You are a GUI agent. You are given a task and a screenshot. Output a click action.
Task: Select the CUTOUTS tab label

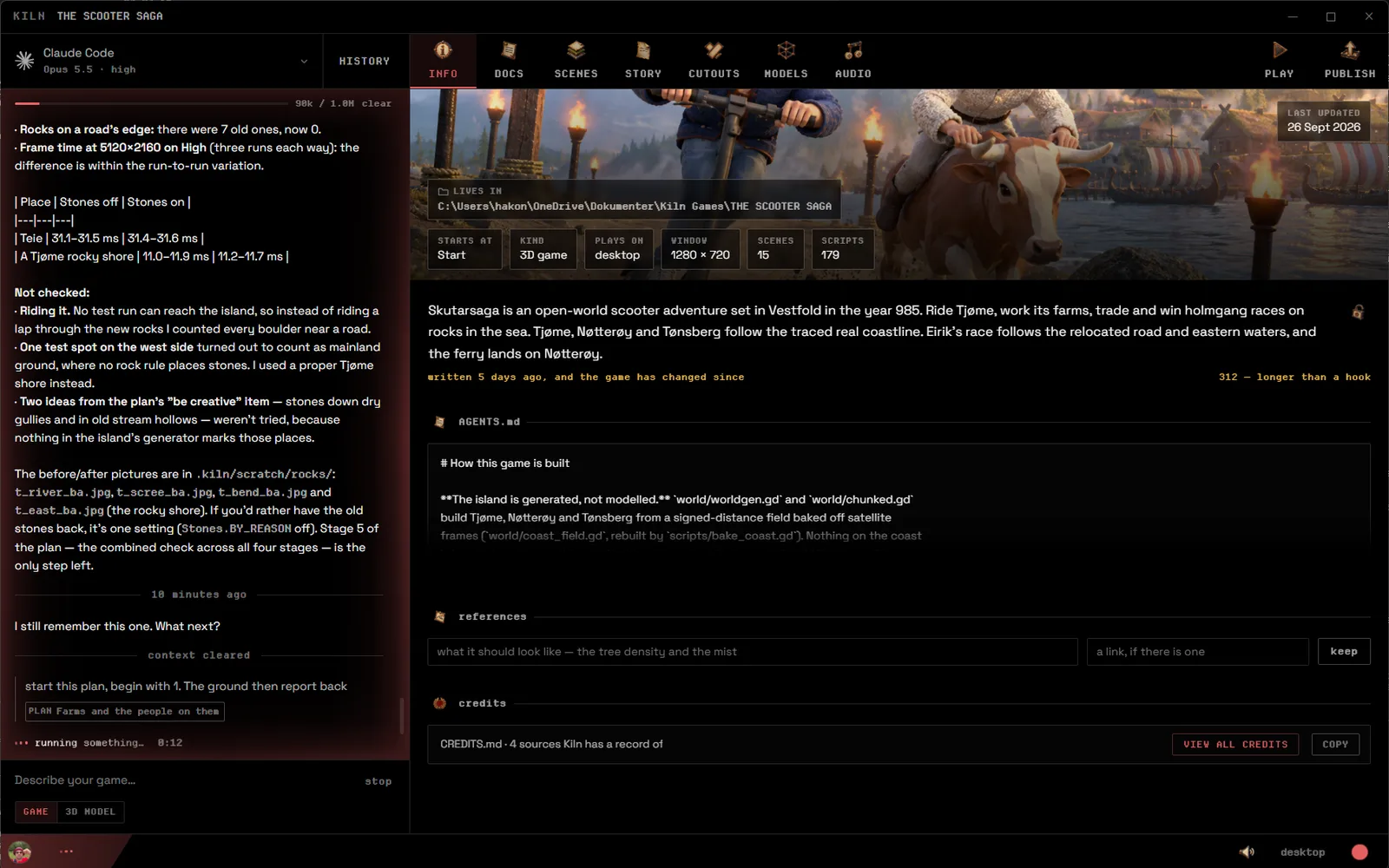tap(714, 74)
